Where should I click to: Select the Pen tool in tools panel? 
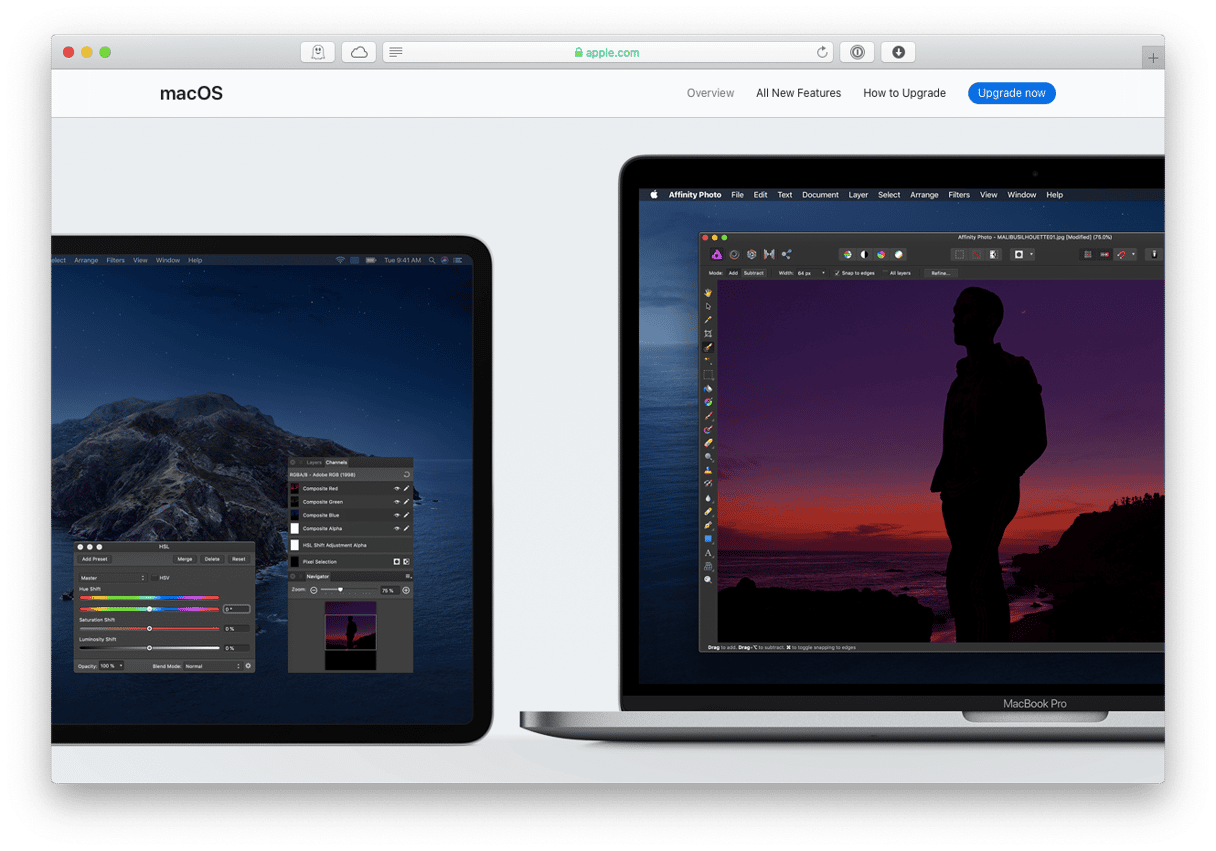(x=708, y=525)
